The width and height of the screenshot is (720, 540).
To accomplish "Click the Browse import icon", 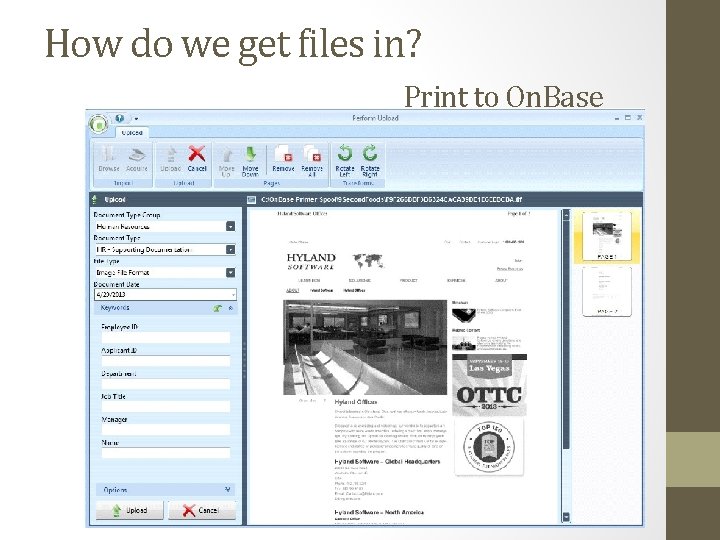I will (x=108, y=158).
